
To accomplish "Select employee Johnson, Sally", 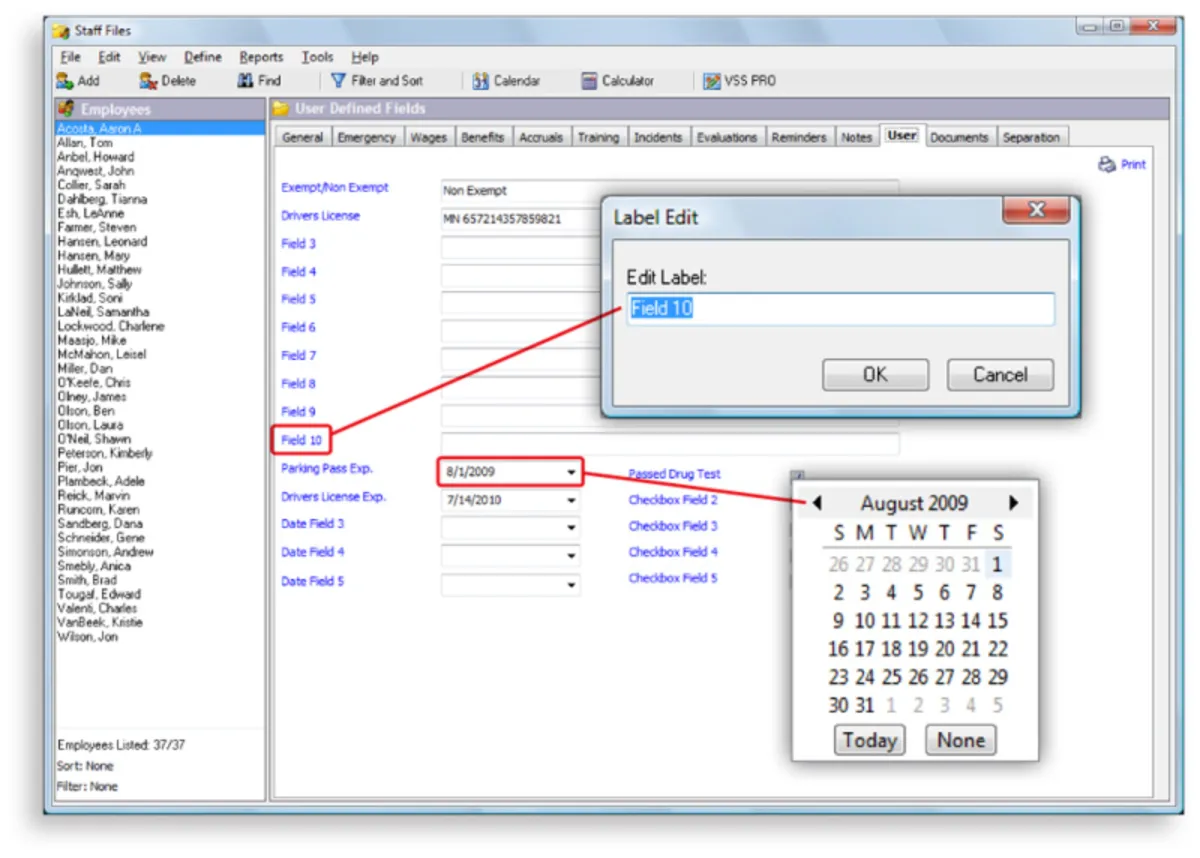I will 94,284.
